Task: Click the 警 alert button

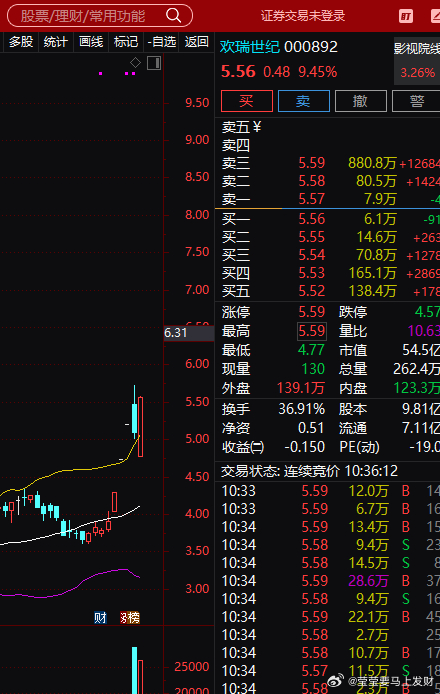Action: 417,101
